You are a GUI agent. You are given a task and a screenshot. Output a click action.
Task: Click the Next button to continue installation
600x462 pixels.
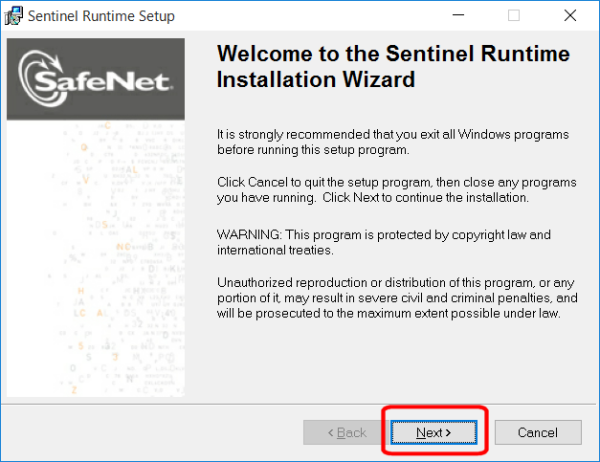434,433
